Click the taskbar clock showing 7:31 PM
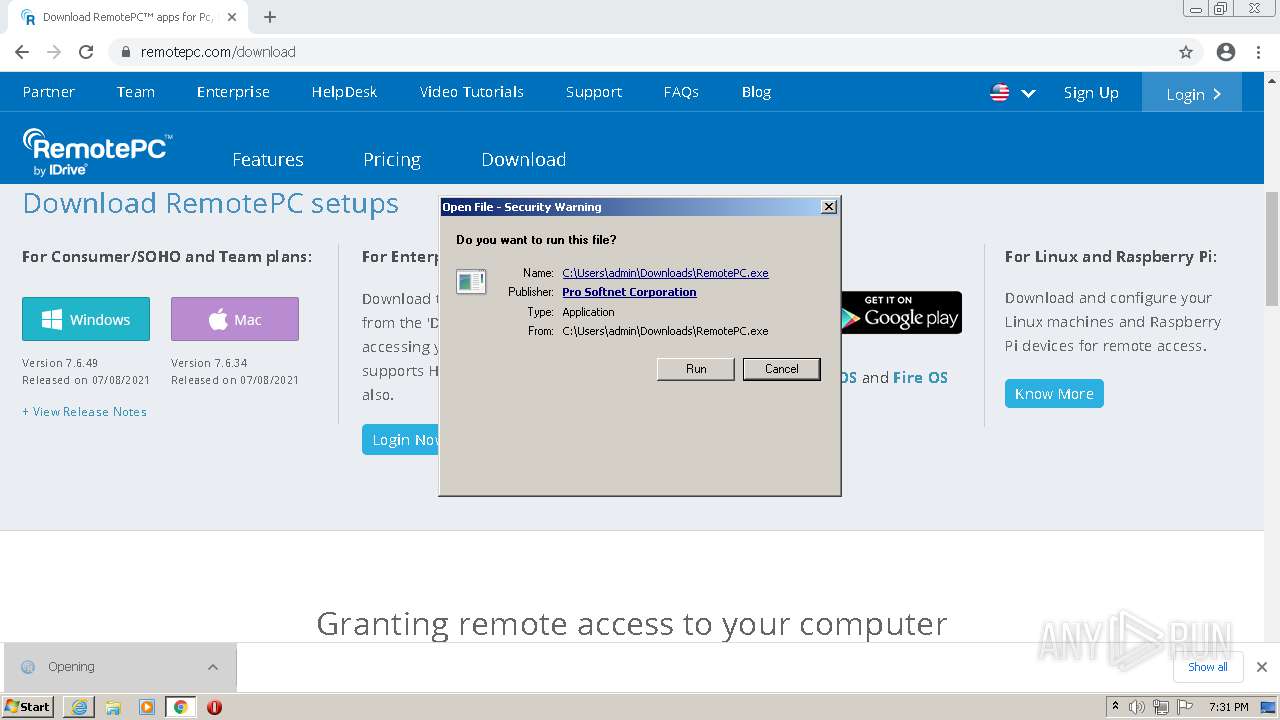The image size is (1280, 720). tap(1229, 707)
